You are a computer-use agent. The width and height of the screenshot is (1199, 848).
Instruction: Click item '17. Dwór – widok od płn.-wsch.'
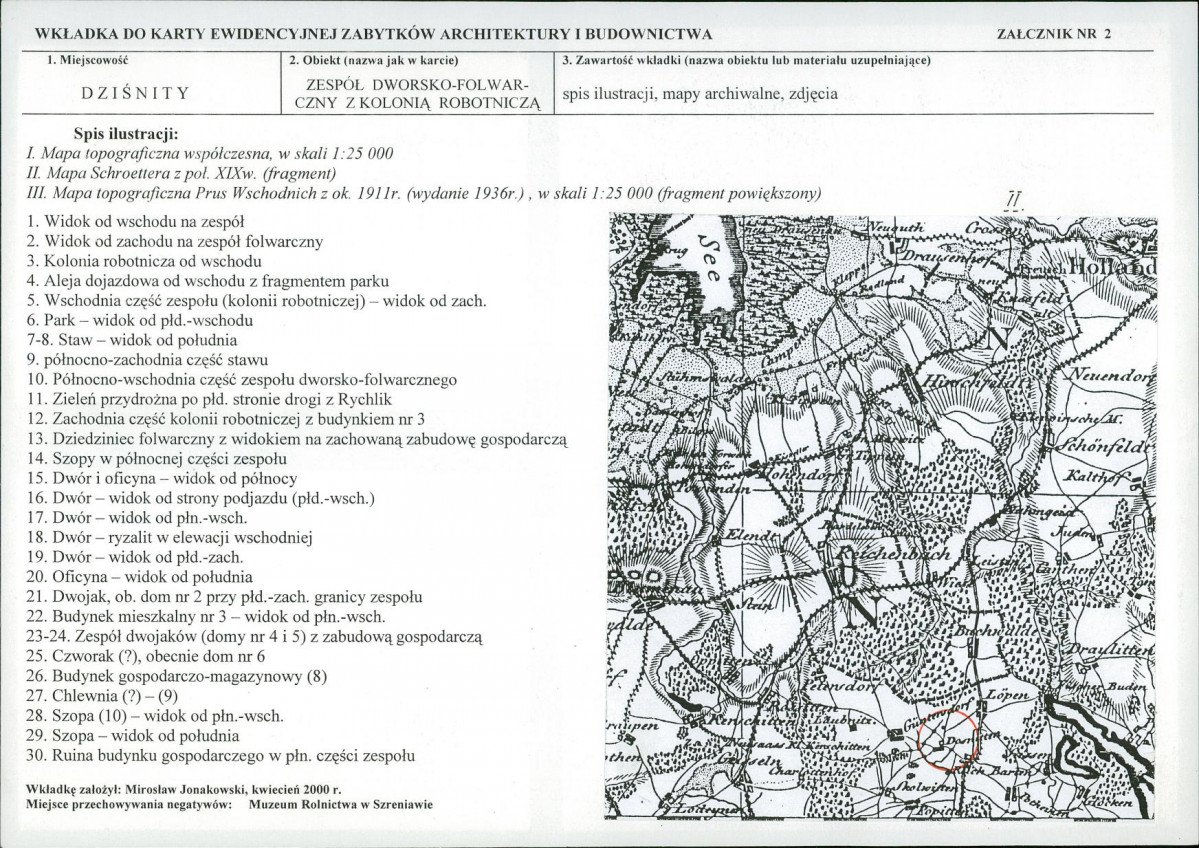[137, 518]
